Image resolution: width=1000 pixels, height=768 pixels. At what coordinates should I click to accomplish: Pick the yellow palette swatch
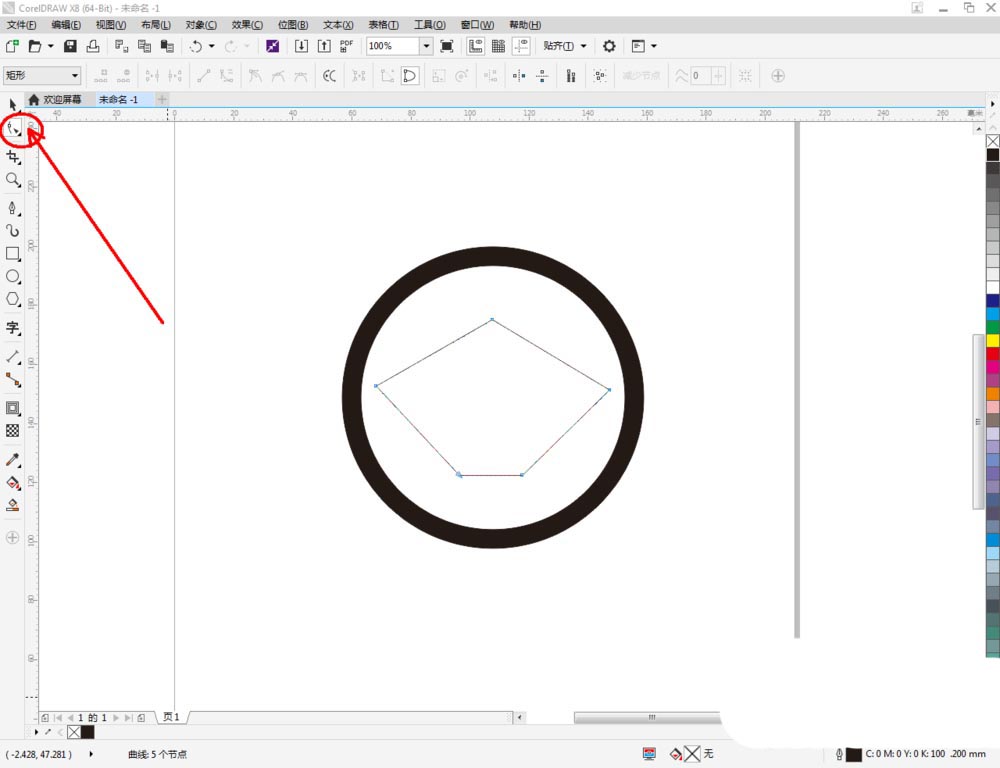(993, 340)
